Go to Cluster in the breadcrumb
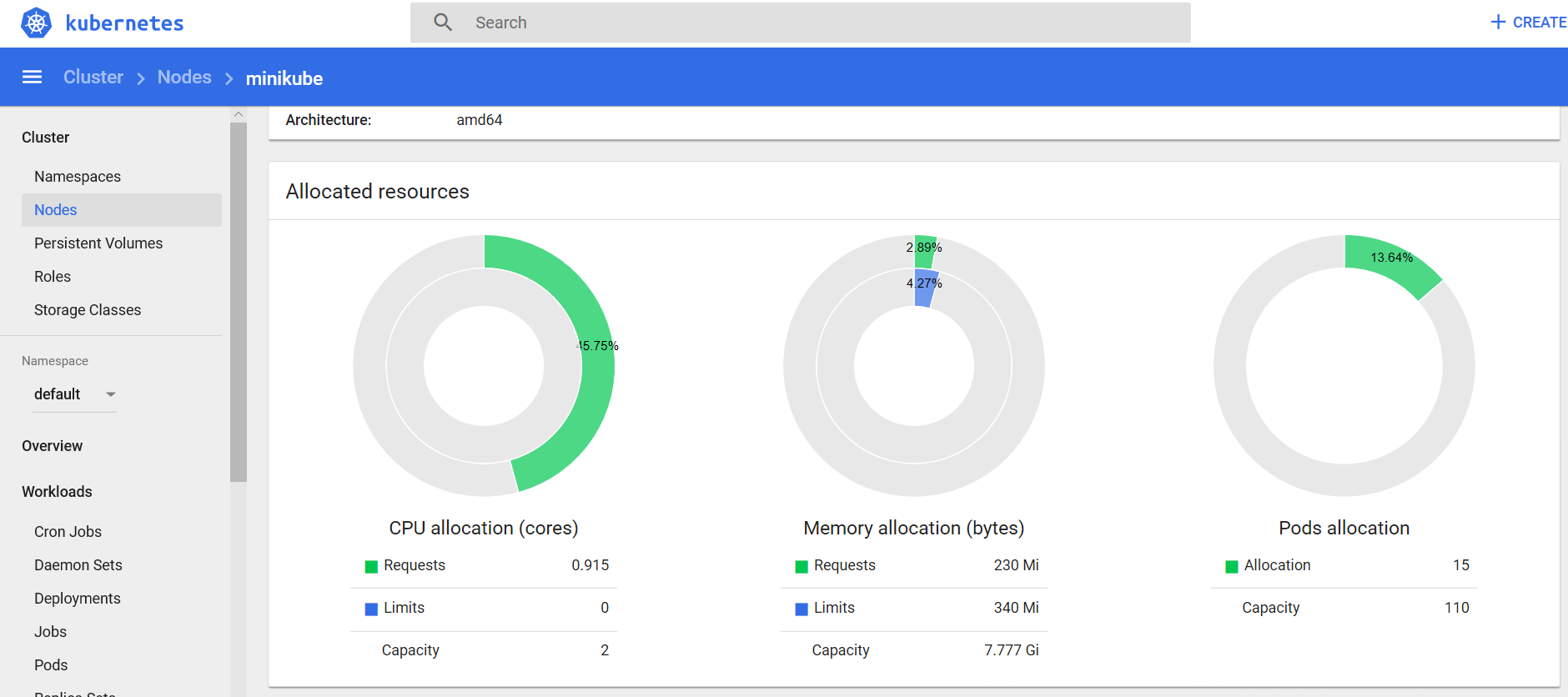Screen dimensions: 1568x697 (x=93, y=77)
